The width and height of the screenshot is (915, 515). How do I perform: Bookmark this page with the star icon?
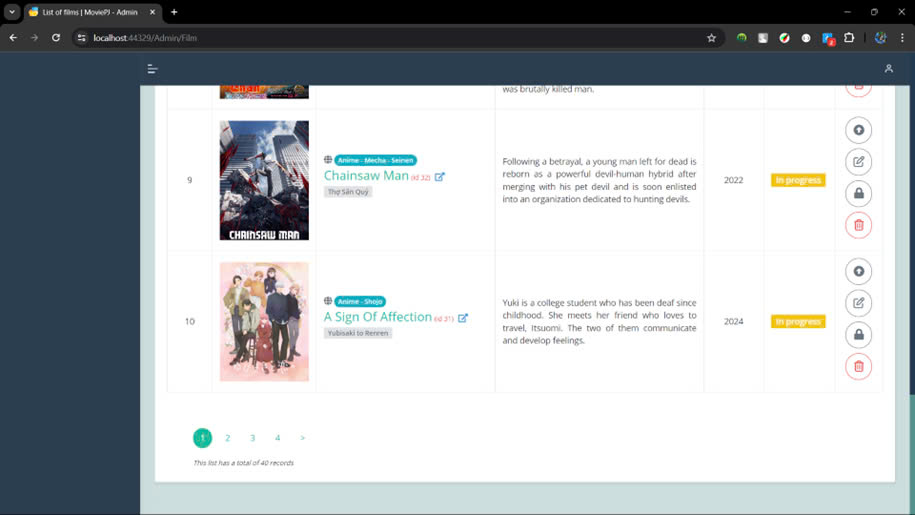pos(711,38)
